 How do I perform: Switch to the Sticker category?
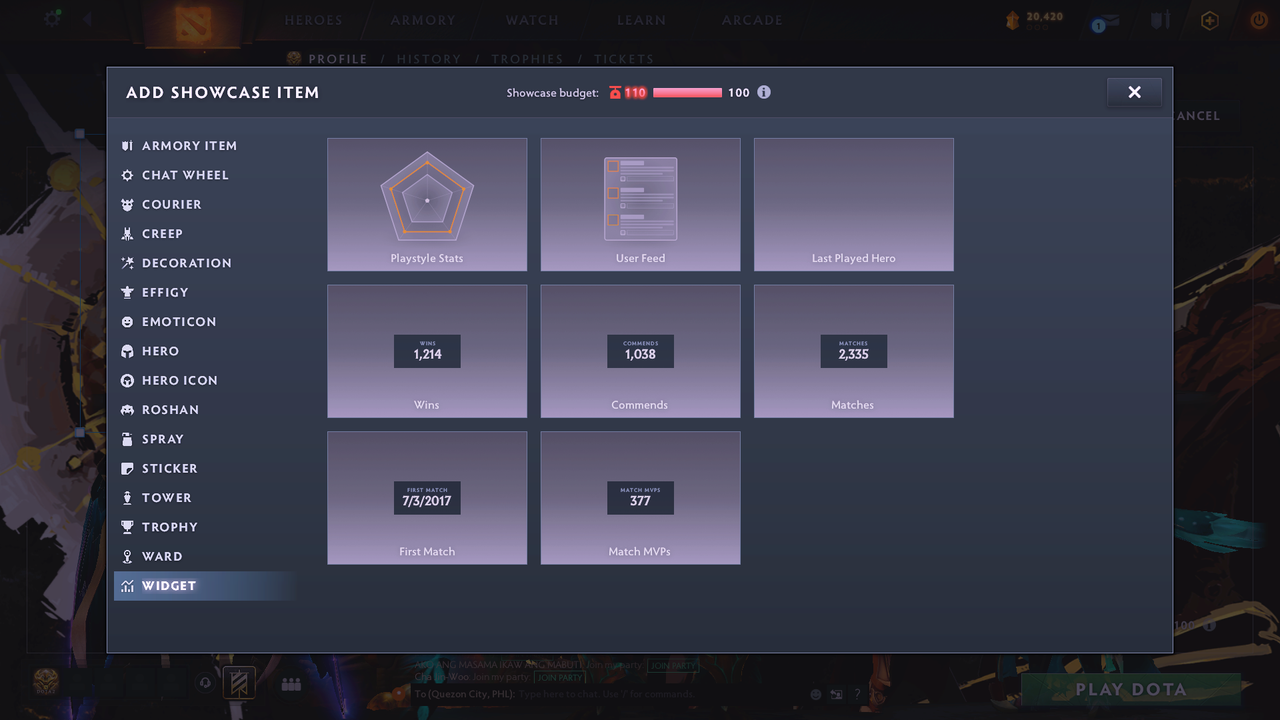[x=169, y=468]
